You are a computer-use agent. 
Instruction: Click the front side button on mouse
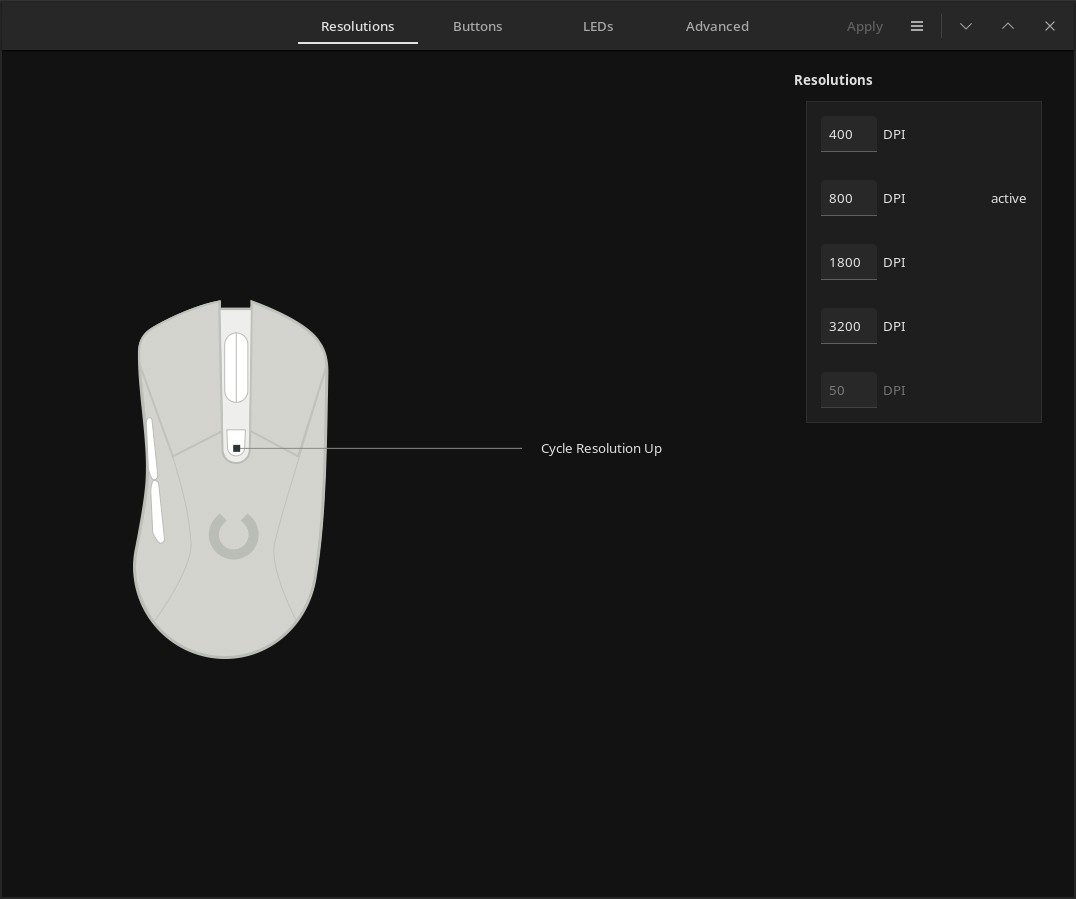[152, 448]
